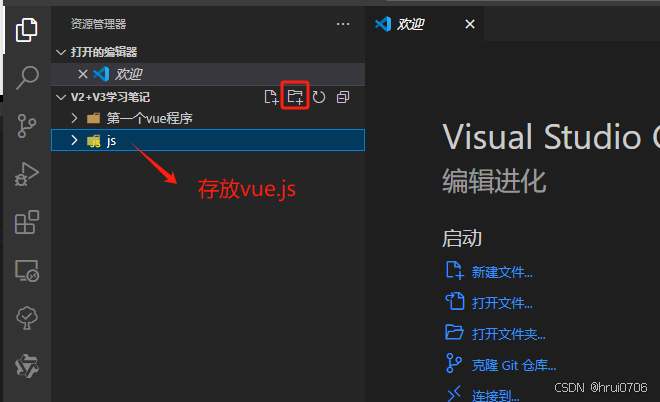Click the 编辑进化 subtitle text
This screenshot has height=402, width=660.
tap(494, 181)
